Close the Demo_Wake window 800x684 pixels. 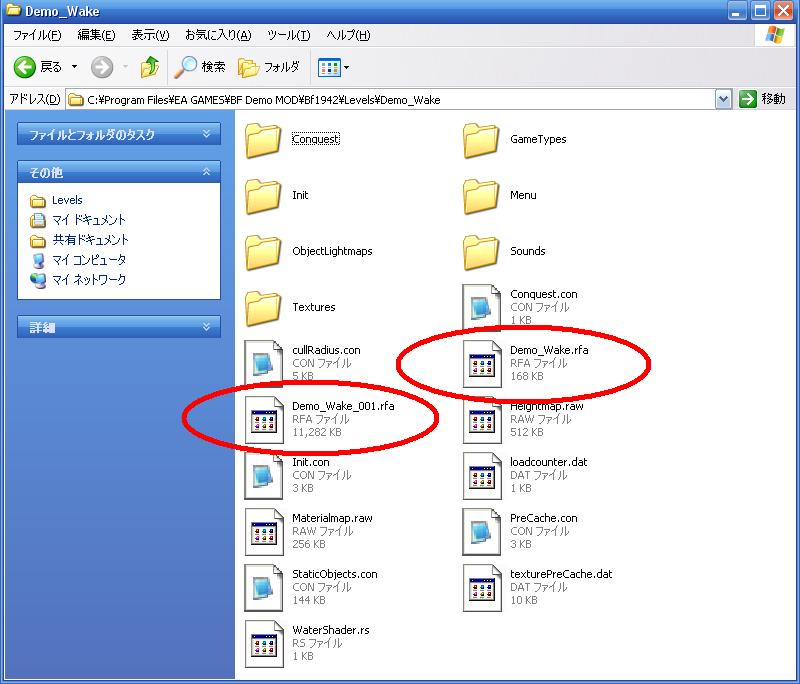click(784, 11)
